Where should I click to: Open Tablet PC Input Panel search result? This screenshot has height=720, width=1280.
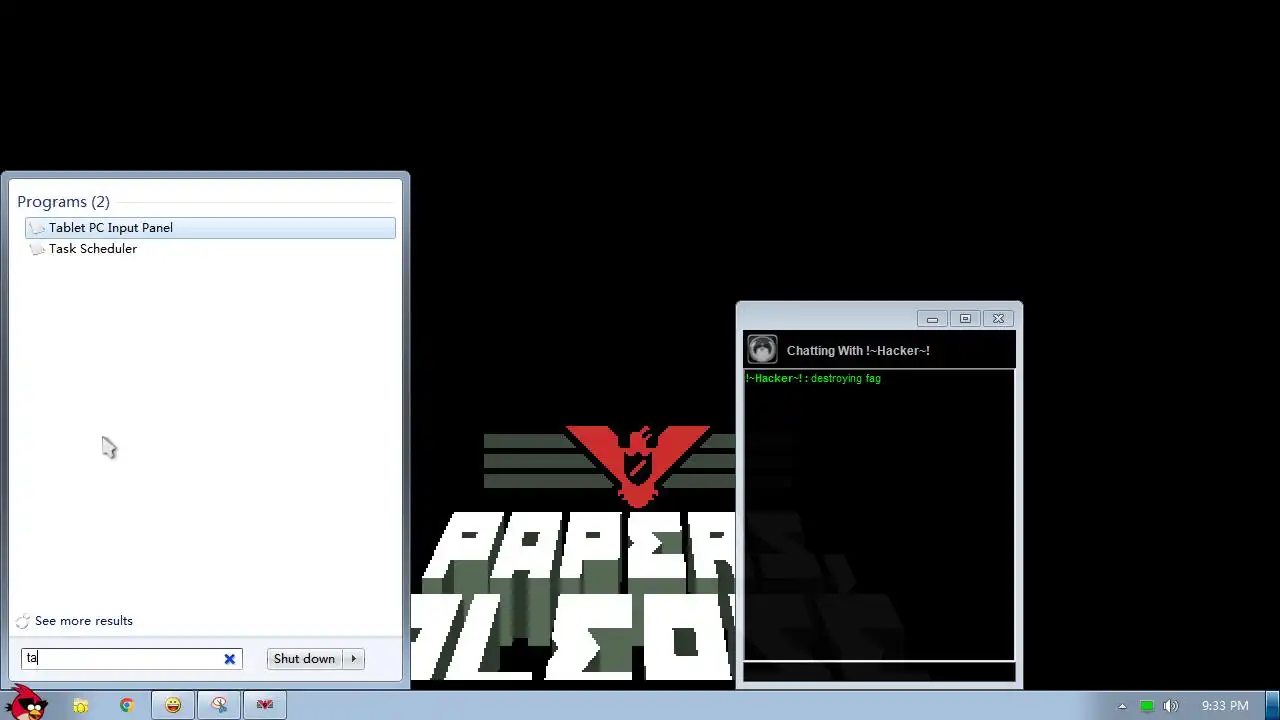tap(210, 228)
